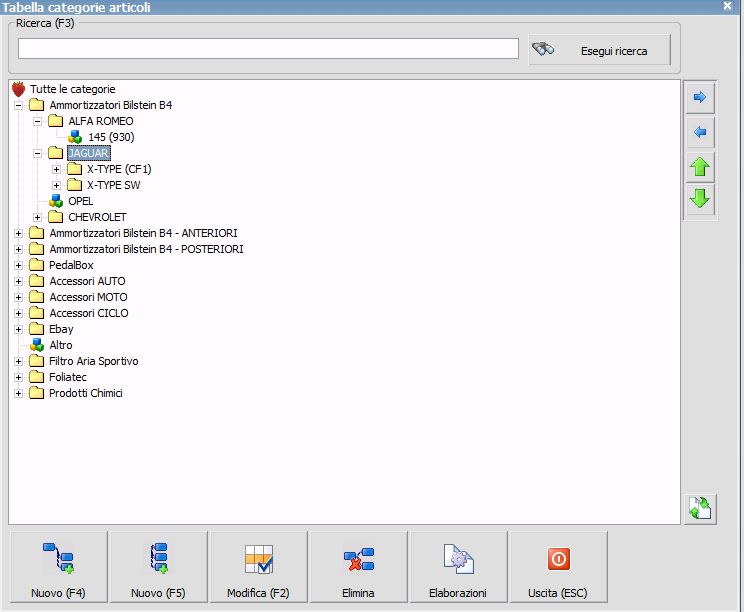Expand Ammortizzatori Bilstein B4 - ANTERIORI node
Image resolution: width=744 pixels, height=612 pixels.
19,233
